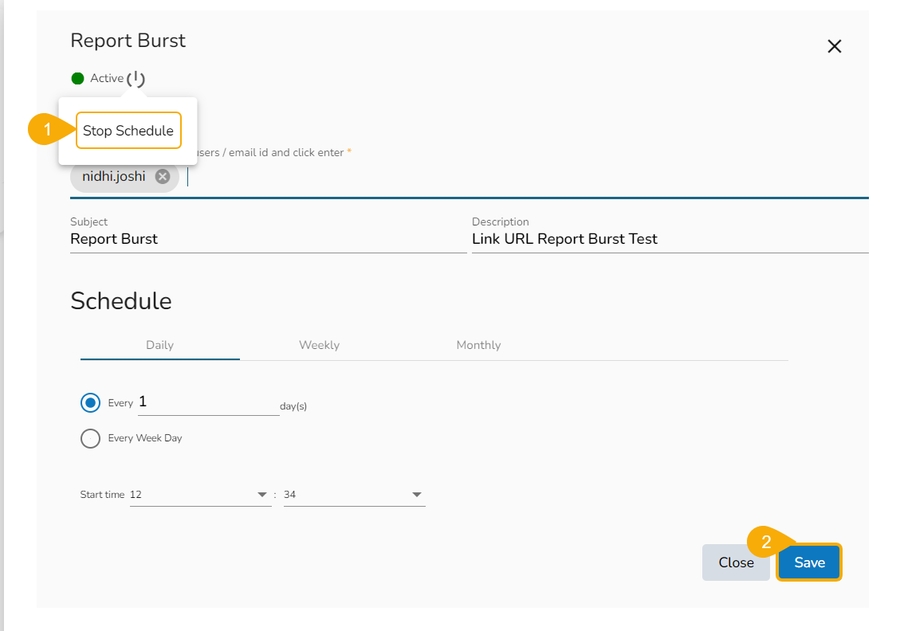900x631 pixels.
Task: Click the green Active status dot
Action: click(78, 78)
